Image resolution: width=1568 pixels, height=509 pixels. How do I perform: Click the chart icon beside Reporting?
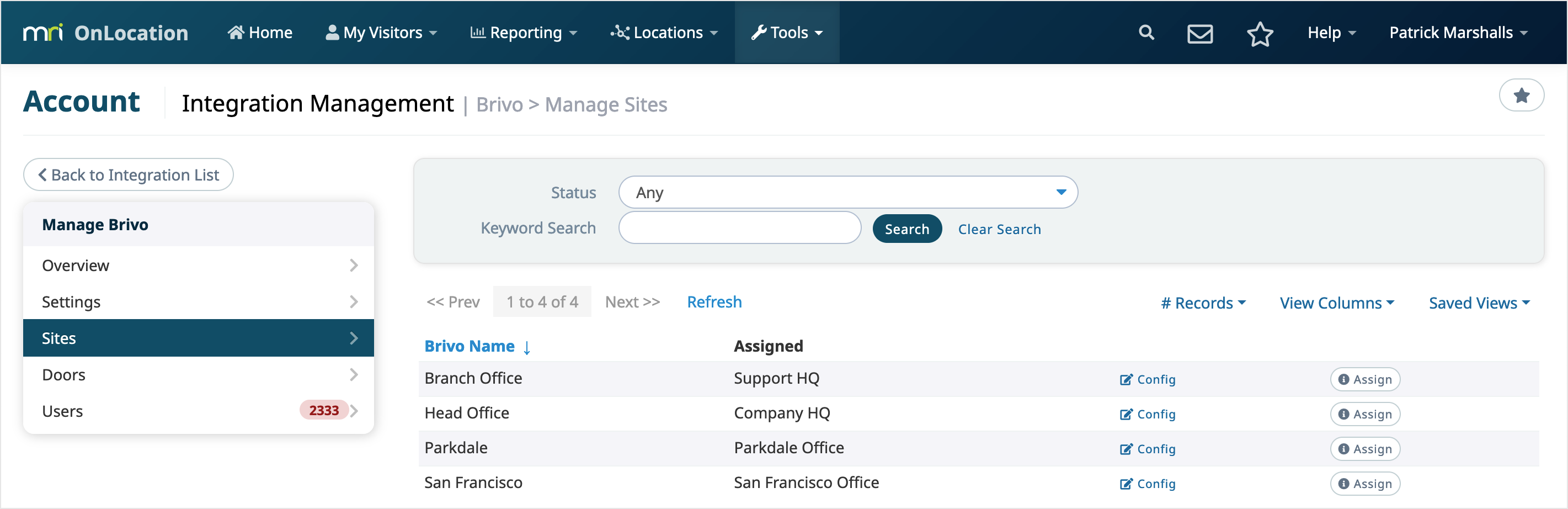tap(477, 32)
